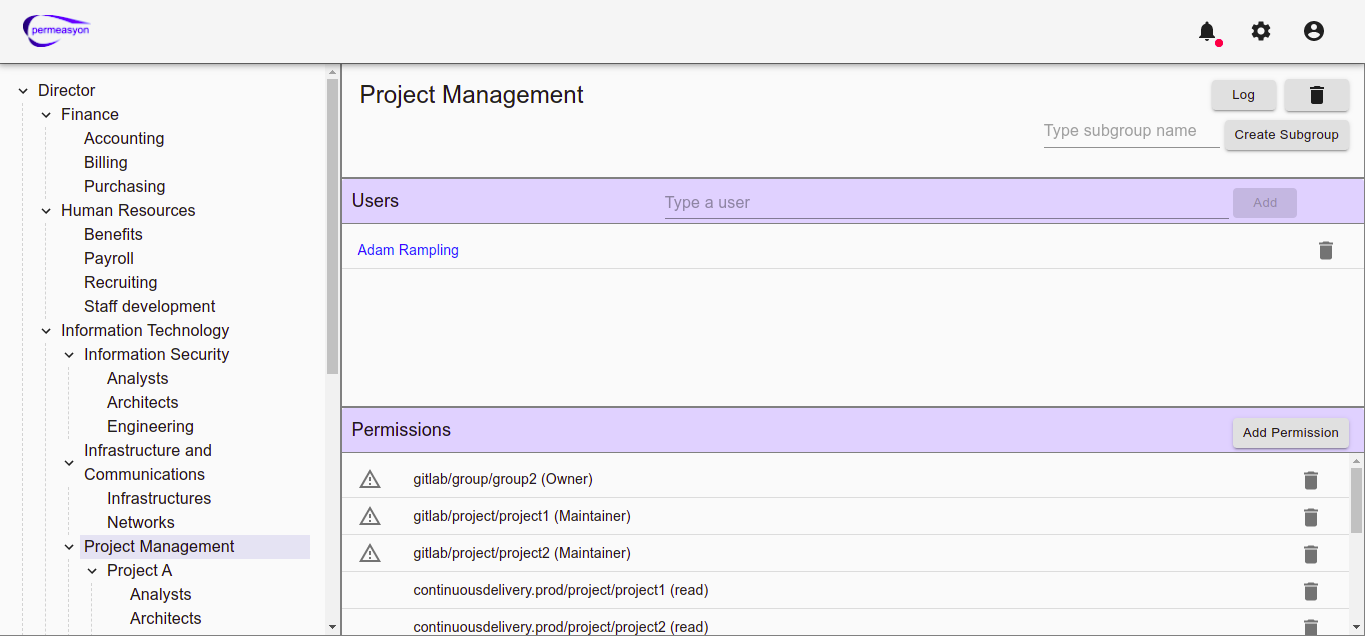Collapse the Director tree node
Screen dimensions: 1365x636
tap(23, 91)
